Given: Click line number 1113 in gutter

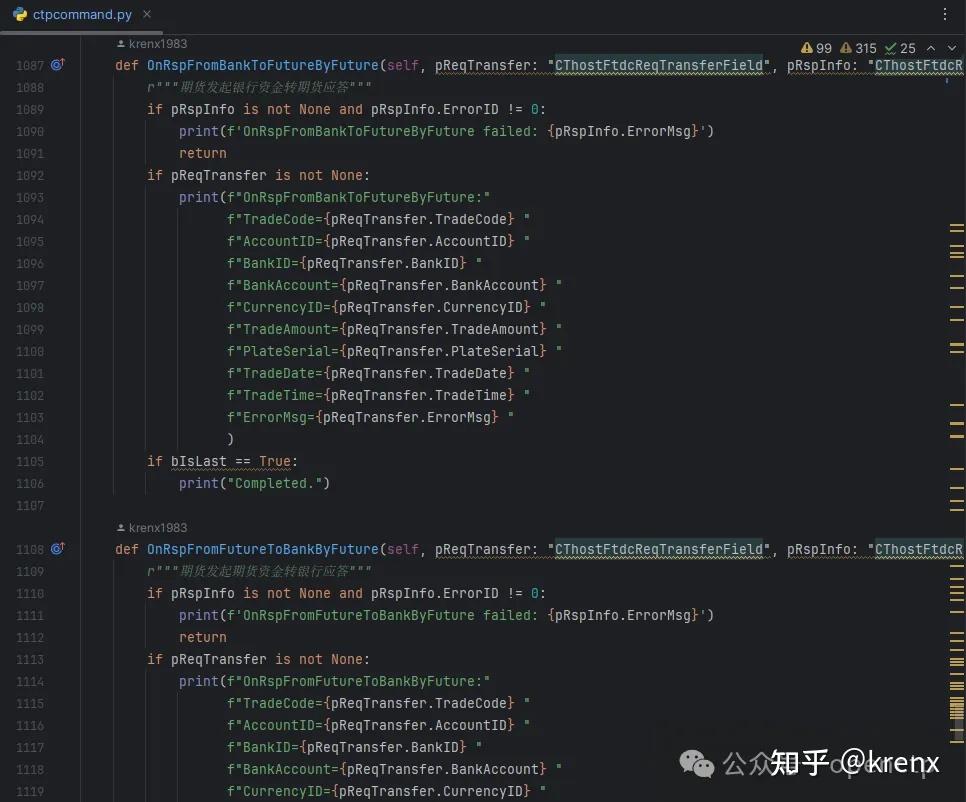Looking at the screenshot, I should (x=30, y=660).
